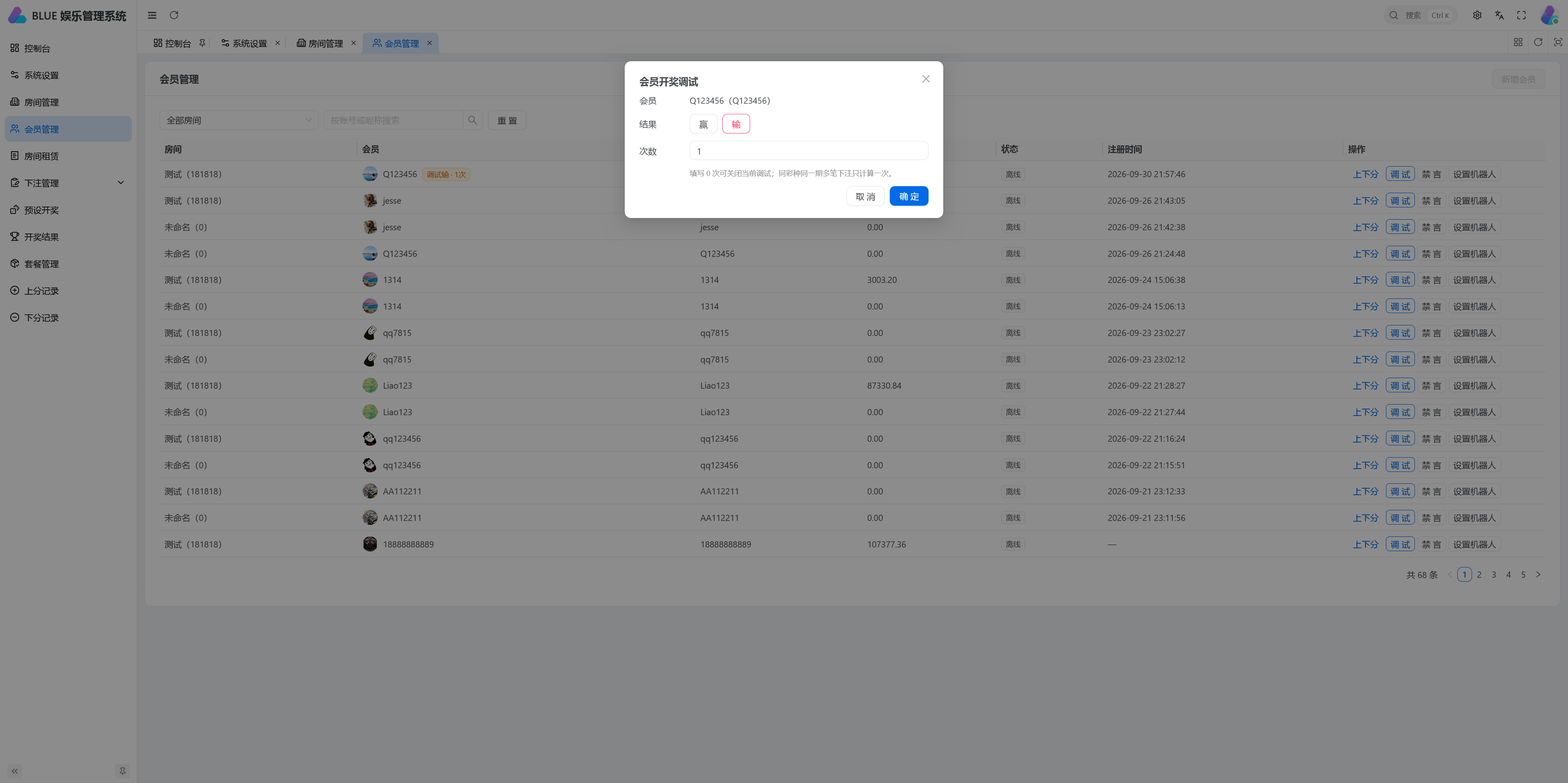Click the 次数 input field
Image resolution: width=1568 pixels, height=783 pixels.
point(808,151)
